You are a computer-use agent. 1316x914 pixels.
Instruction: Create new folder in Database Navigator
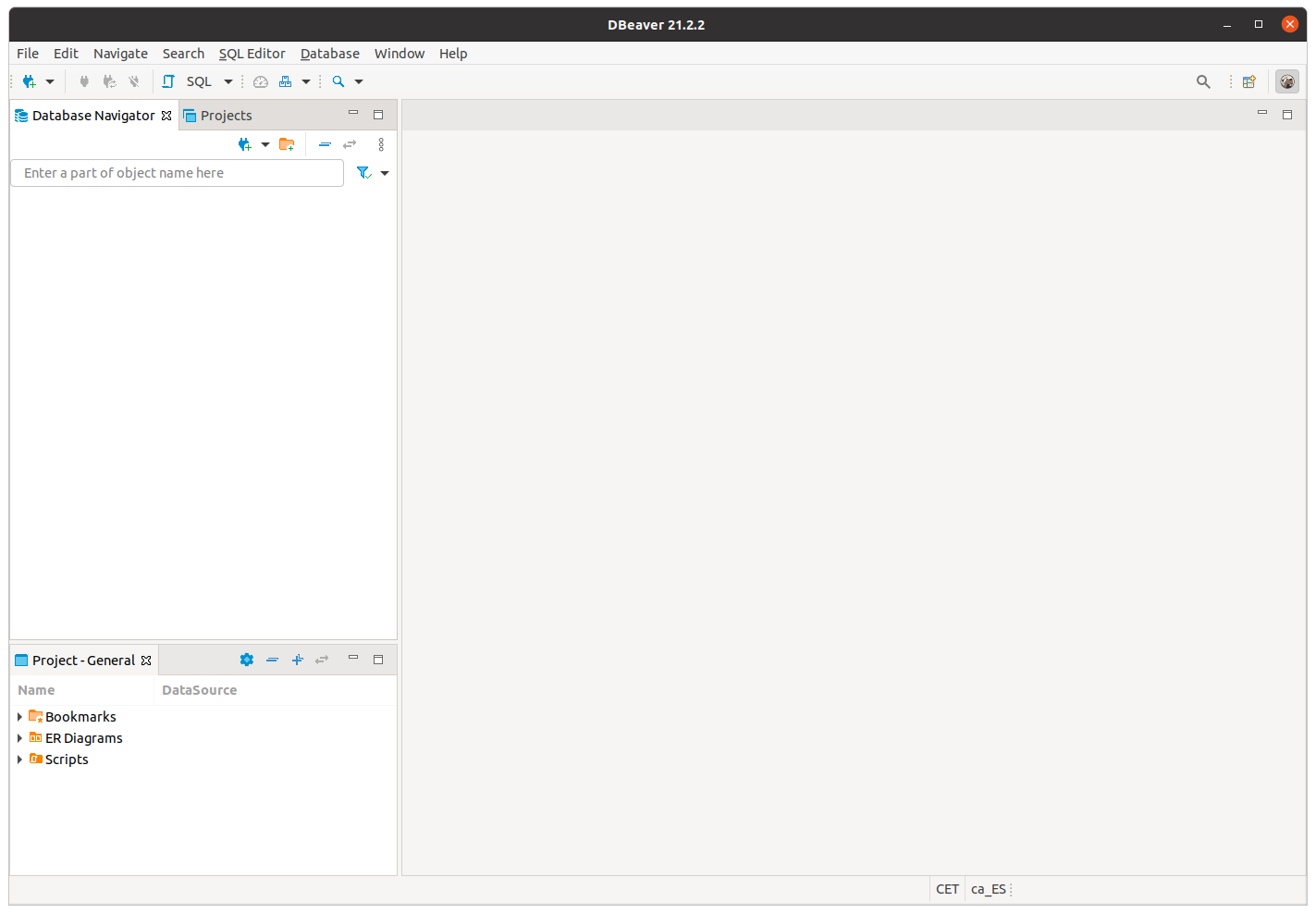(287, 144)
